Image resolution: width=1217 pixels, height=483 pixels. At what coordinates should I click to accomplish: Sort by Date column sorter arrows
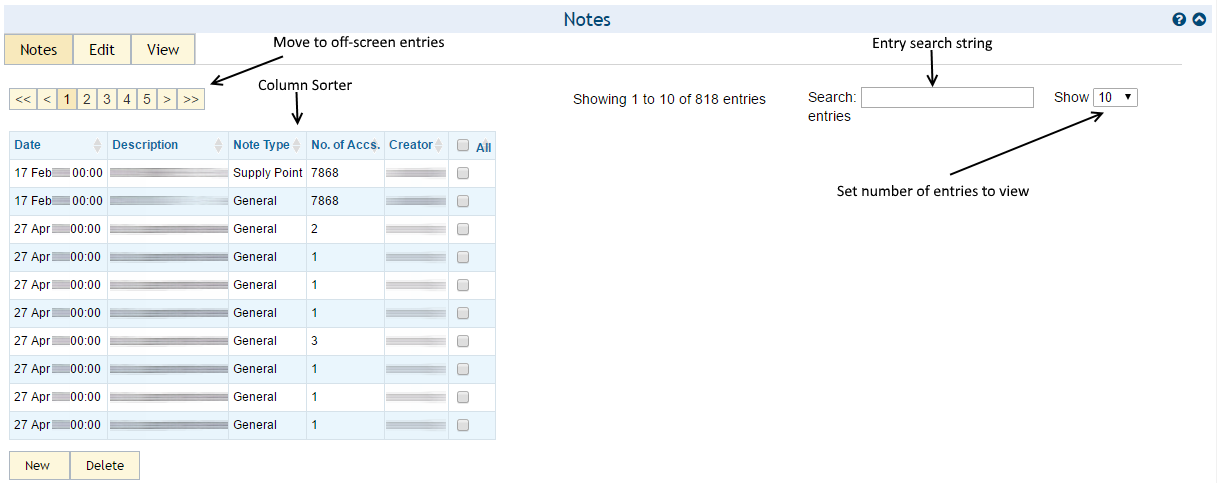97,146
